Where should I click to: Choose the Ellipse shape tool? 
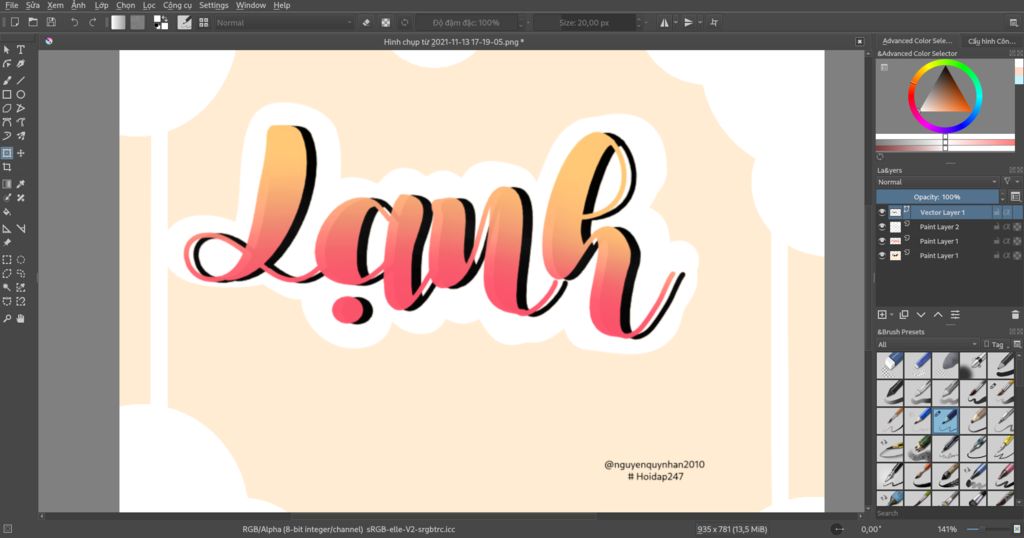click(21, 95)
